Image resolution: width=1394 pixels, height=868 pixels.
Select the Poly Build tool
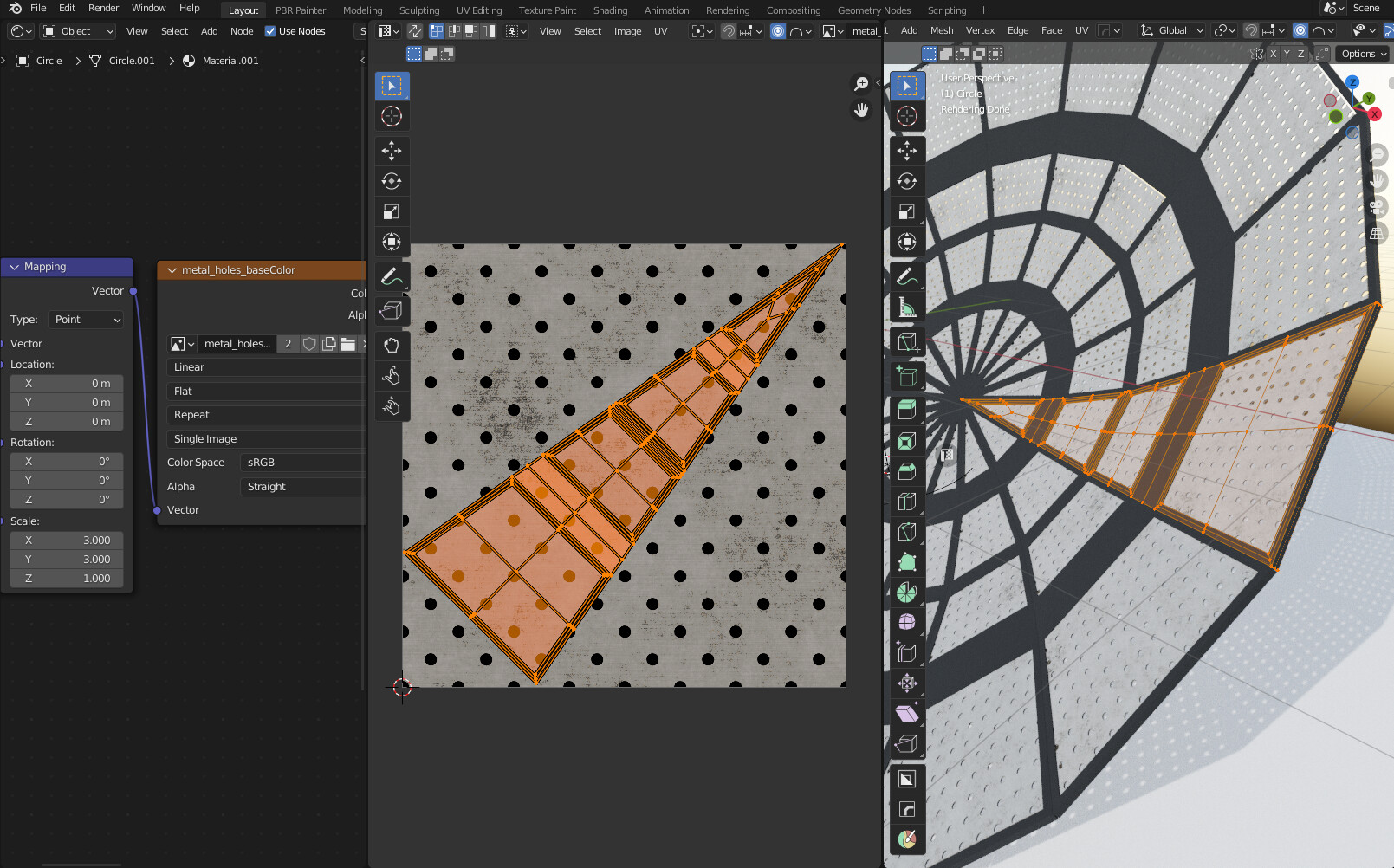pos(907,562)
